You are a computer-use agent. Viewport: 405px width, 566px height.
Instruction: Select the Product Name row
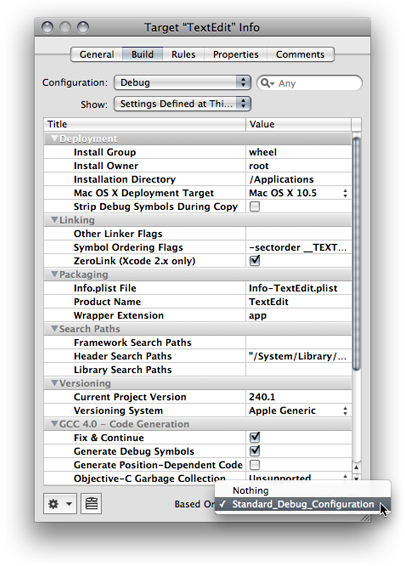click(197, 302)
